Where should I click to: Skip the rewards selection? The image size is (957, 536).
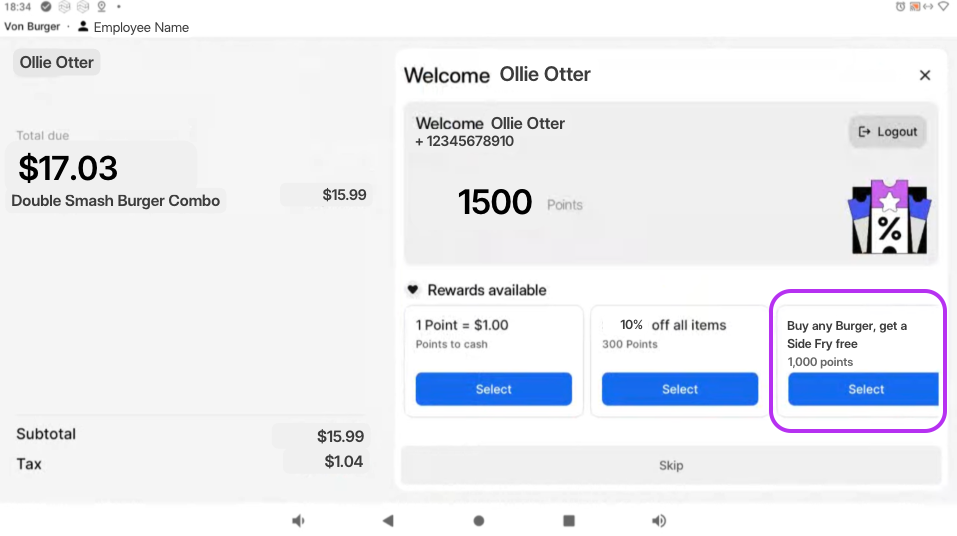coord(671,465)
